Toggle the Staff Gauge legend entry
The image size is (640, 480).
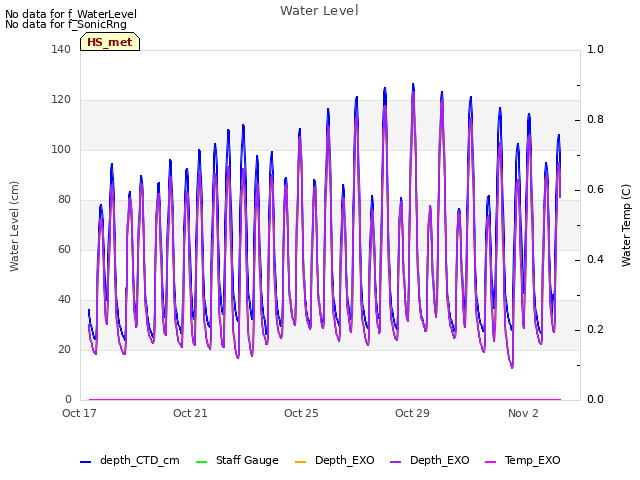coord(237,460)
